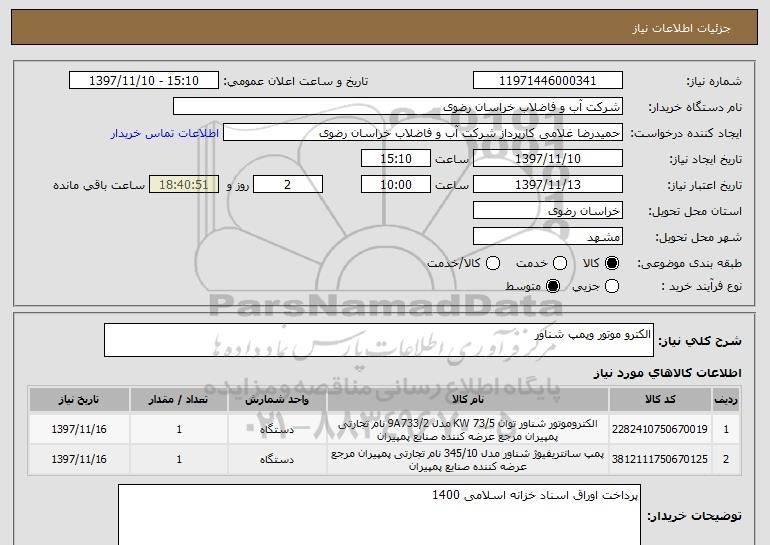Screen dimensions: 770x545
Task: Click the توضیحات خریدار label
Action: 694,516
